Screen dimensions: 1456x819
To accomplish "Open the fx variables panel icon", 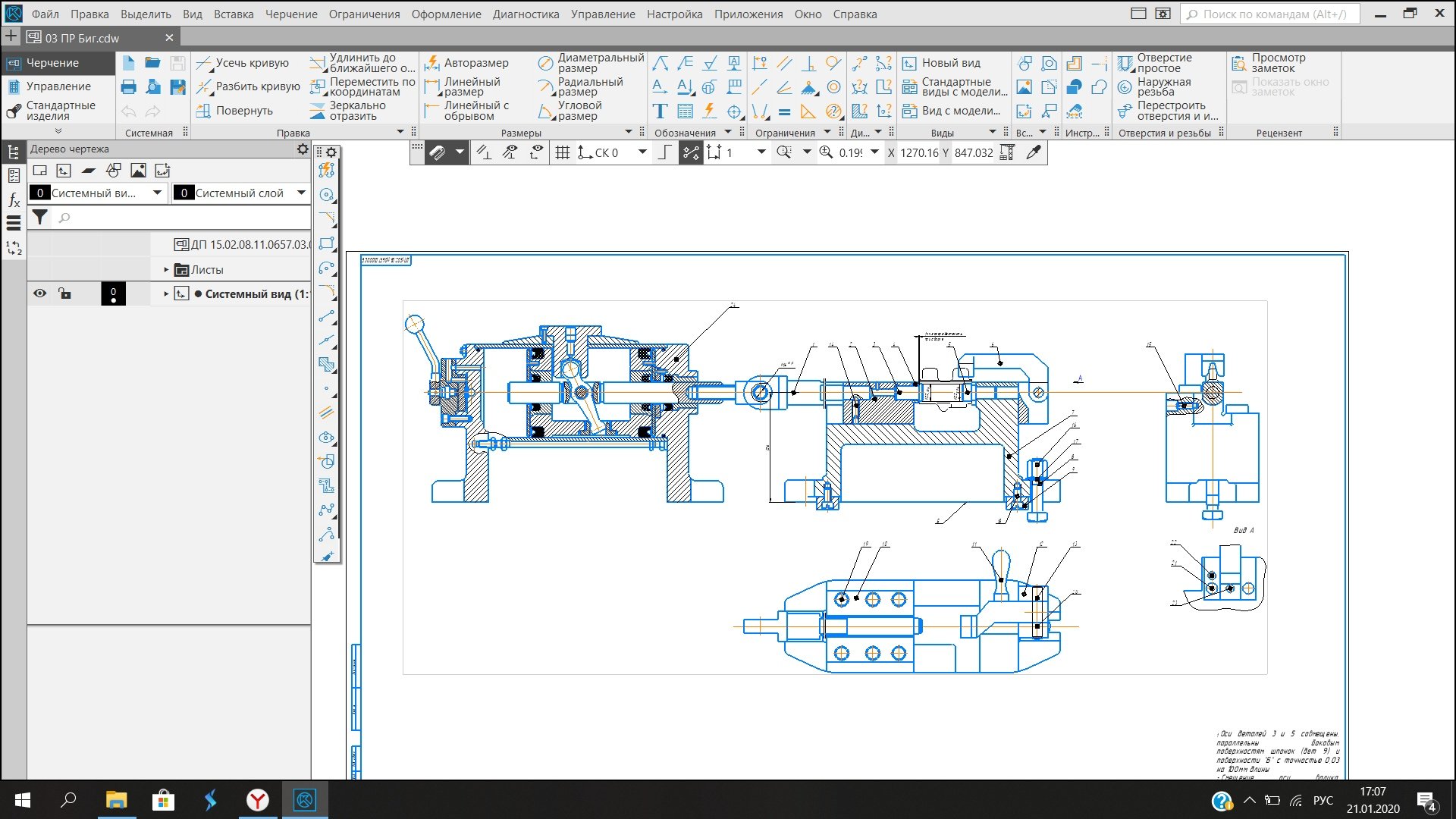I will pos(14,200).
